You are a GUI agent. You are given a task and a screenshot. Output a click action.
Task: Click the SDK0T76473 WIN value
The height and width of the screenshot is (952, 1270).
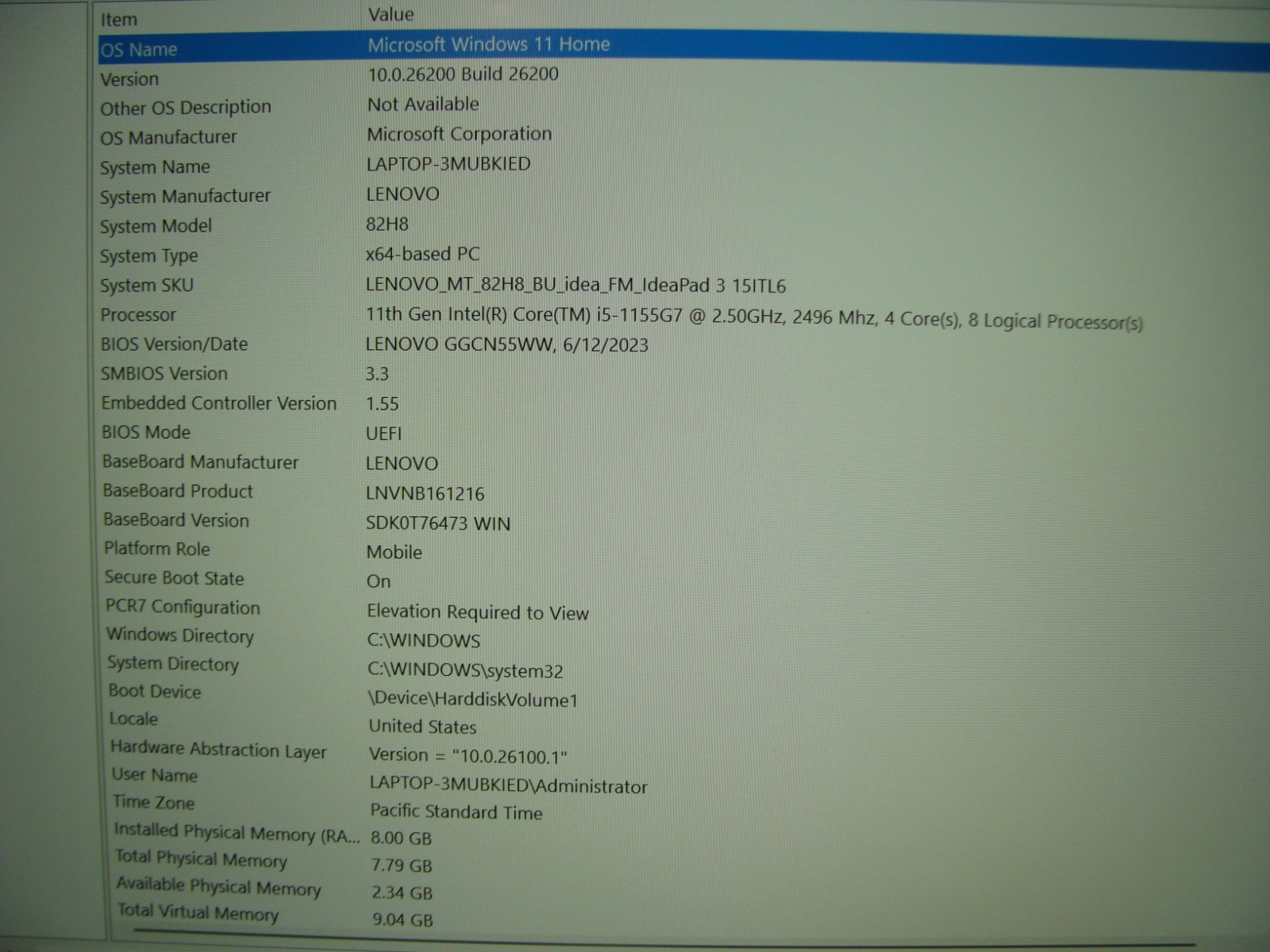(x=438, y=524)
